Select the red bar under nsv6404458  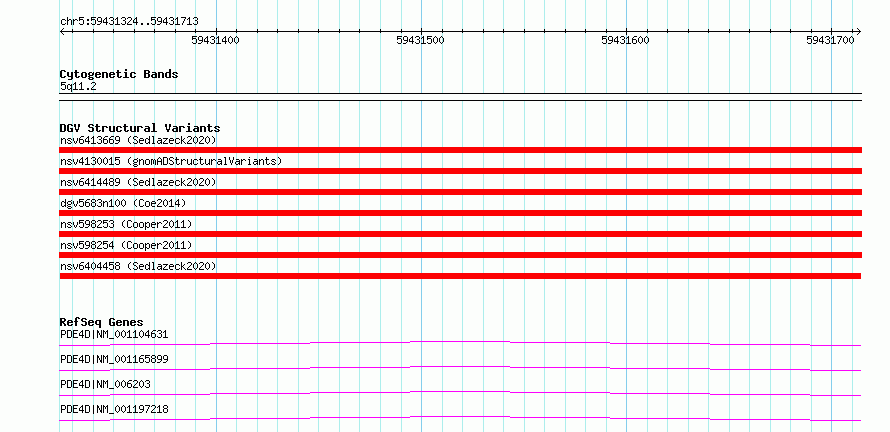[460, 276]
